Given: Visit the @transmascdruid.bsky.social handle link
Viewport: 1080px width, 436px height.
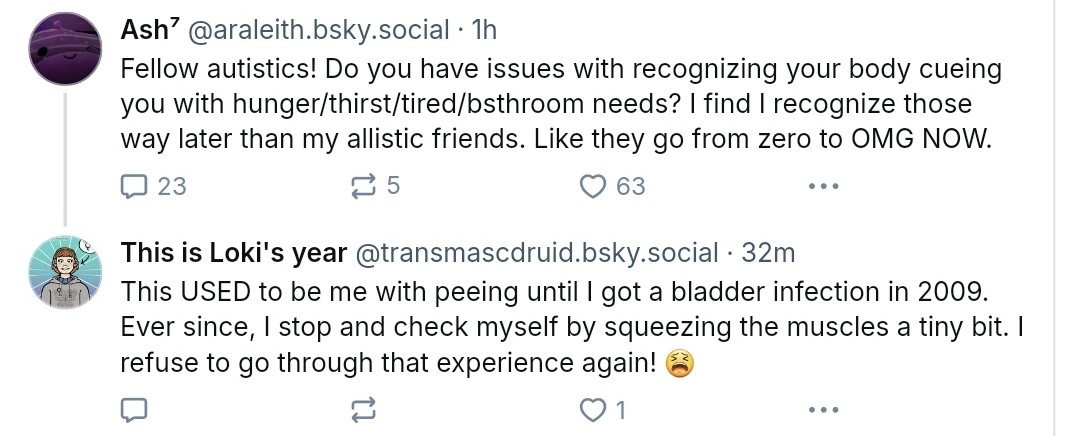Looking at the screenshot, I should [538, 253].
